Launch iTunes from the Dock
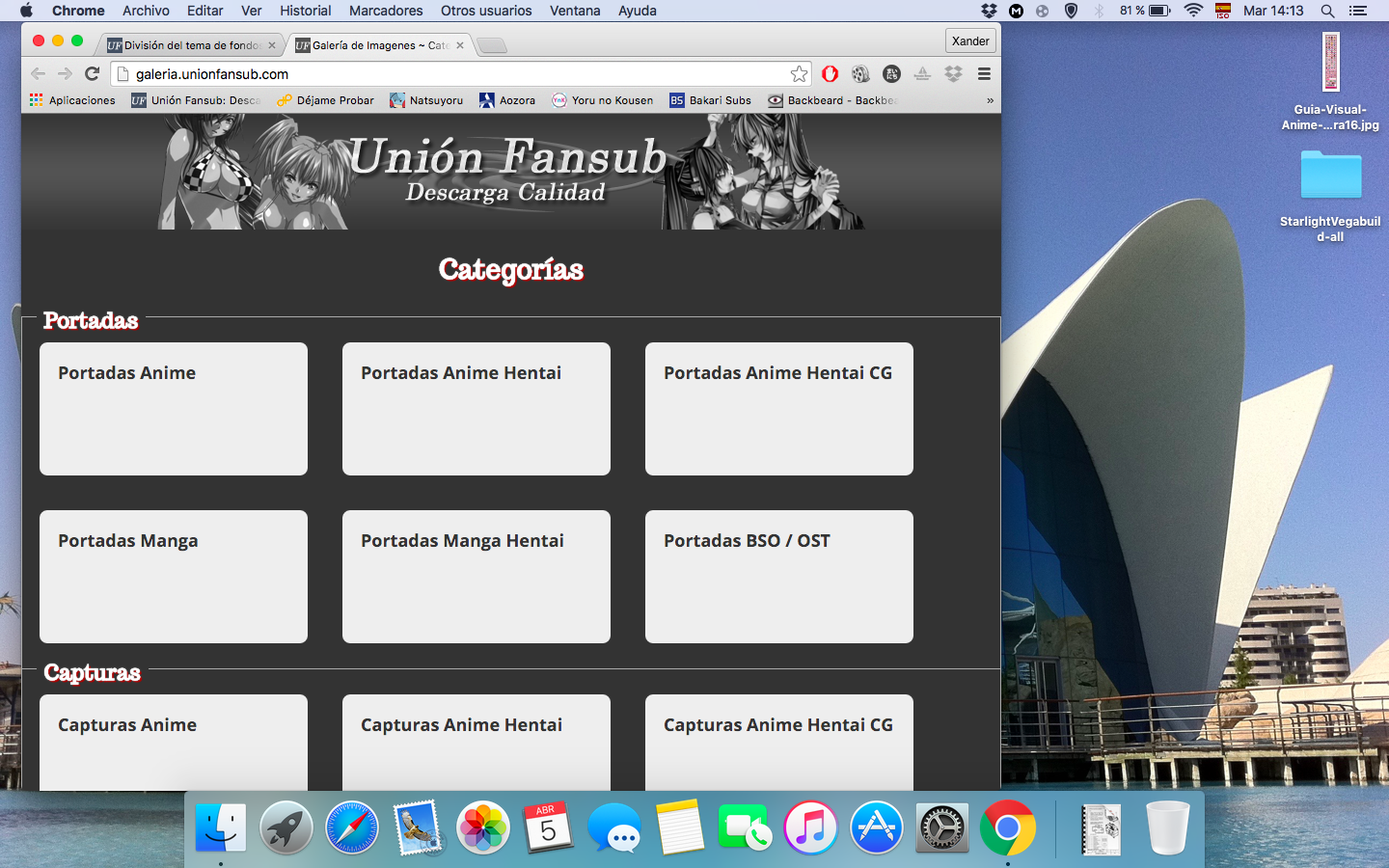This screenshot has height=868, width=1389. tap(811, 827)
